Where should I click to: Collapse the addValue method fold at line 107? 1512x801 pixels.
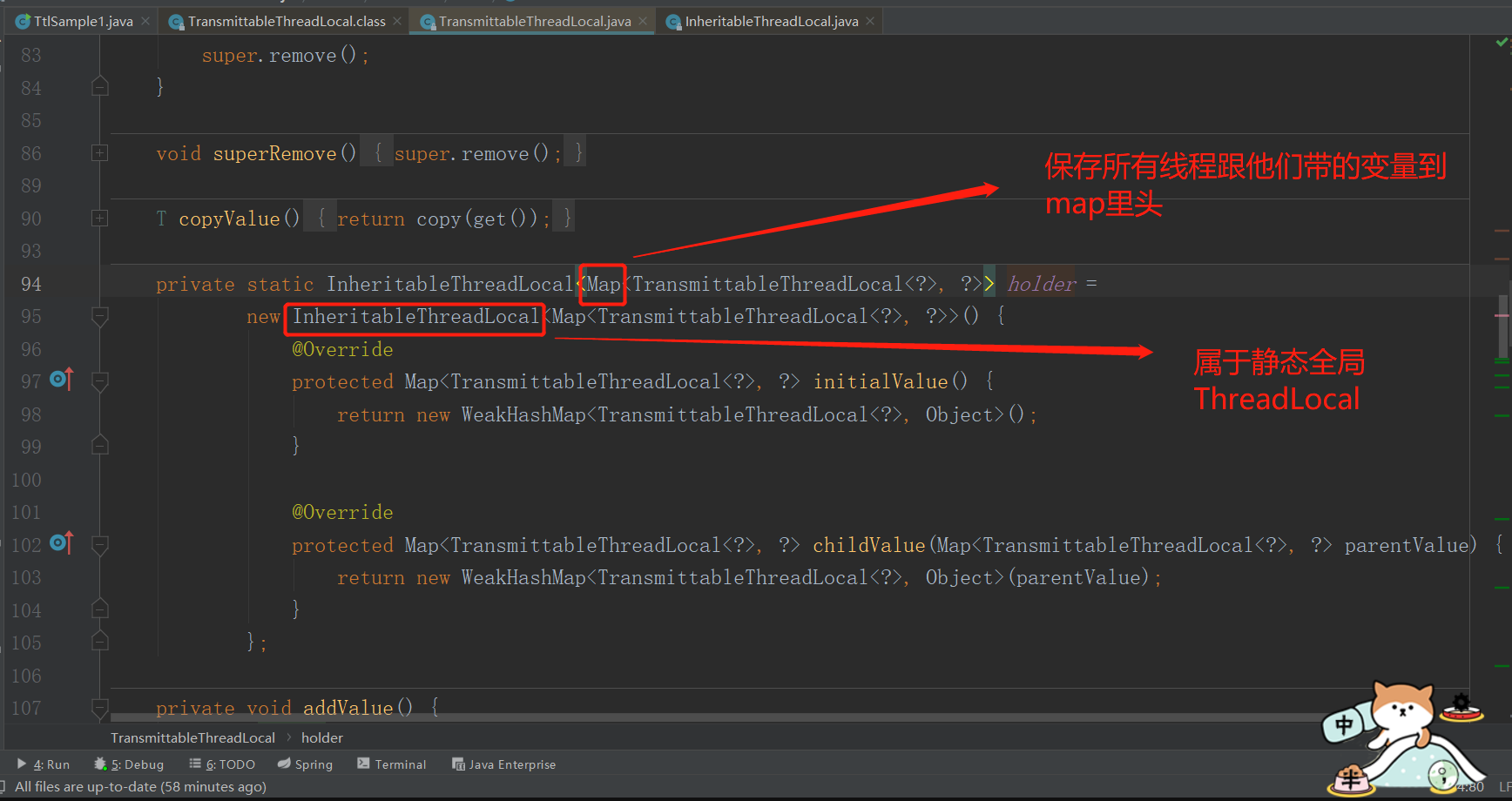coord(100,709)
